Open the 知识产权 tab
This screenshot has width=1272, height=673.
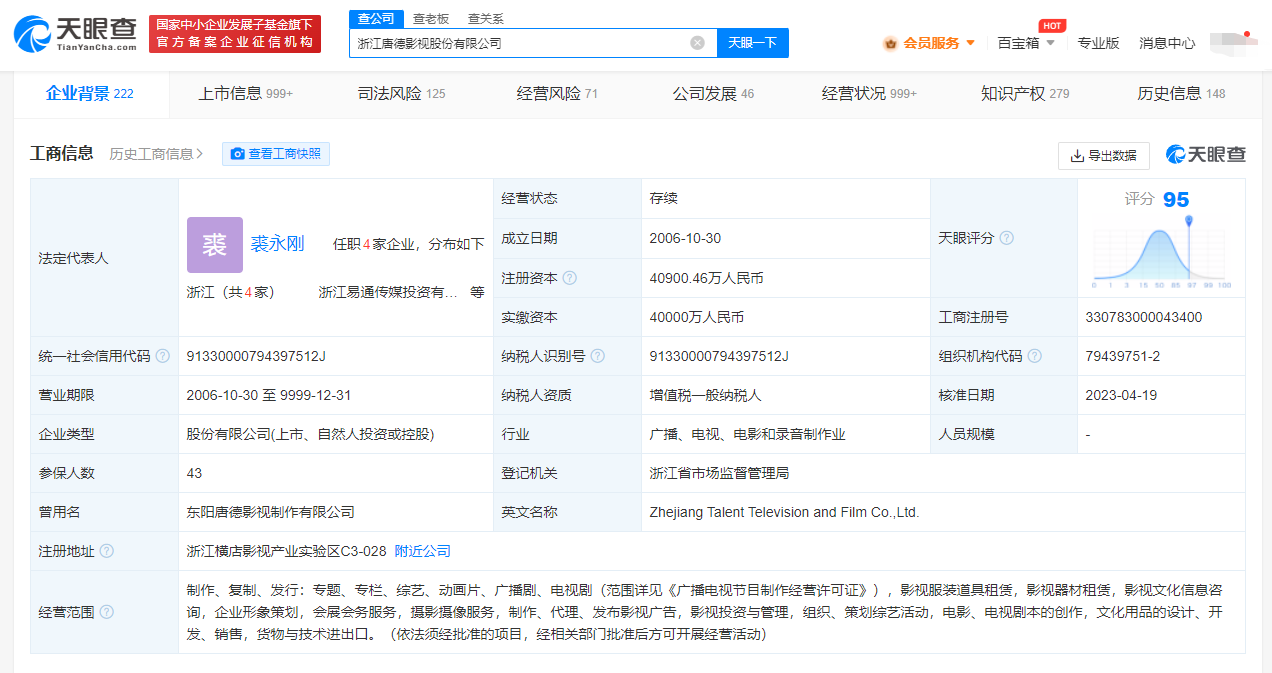[1025, 94]
